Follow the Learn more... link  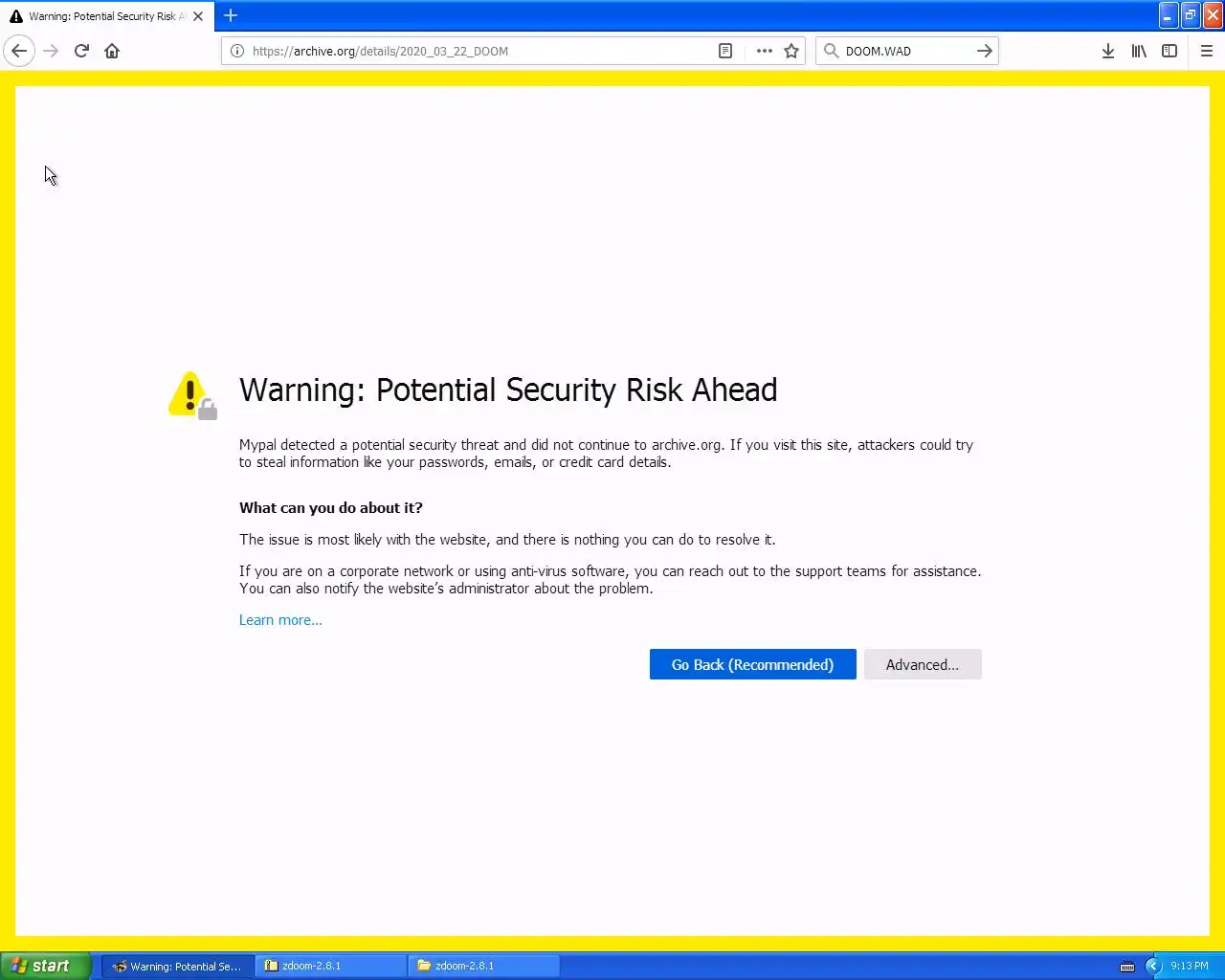(x=280, y=620)
